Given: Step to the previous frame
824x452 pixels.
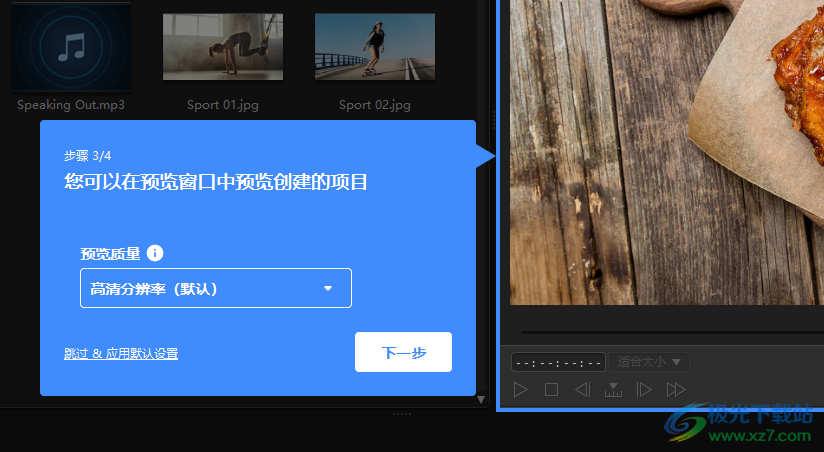Looking at the screenshot, I should [582, 389].
